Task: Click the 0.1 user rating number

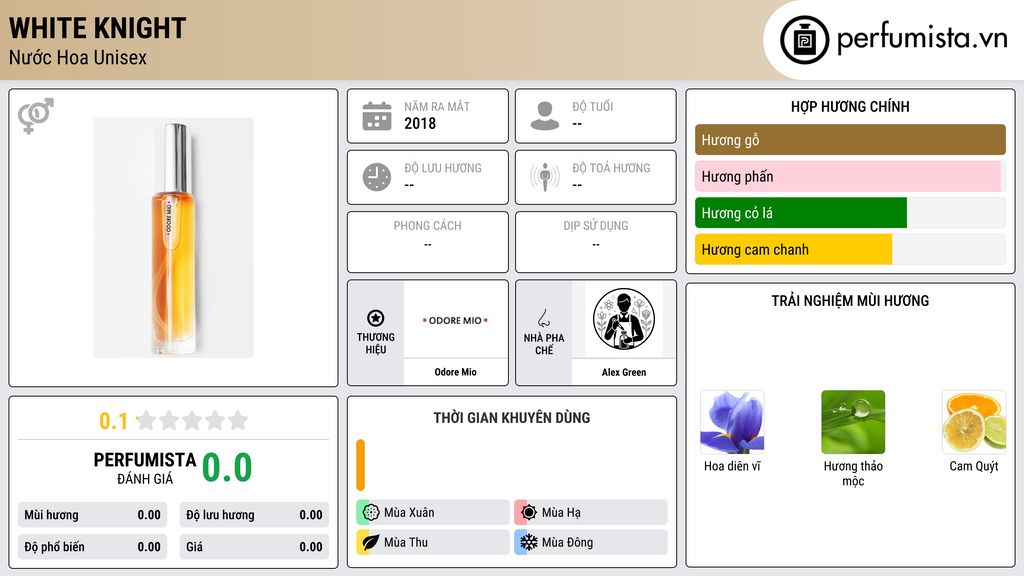Action: coord(113,421)
